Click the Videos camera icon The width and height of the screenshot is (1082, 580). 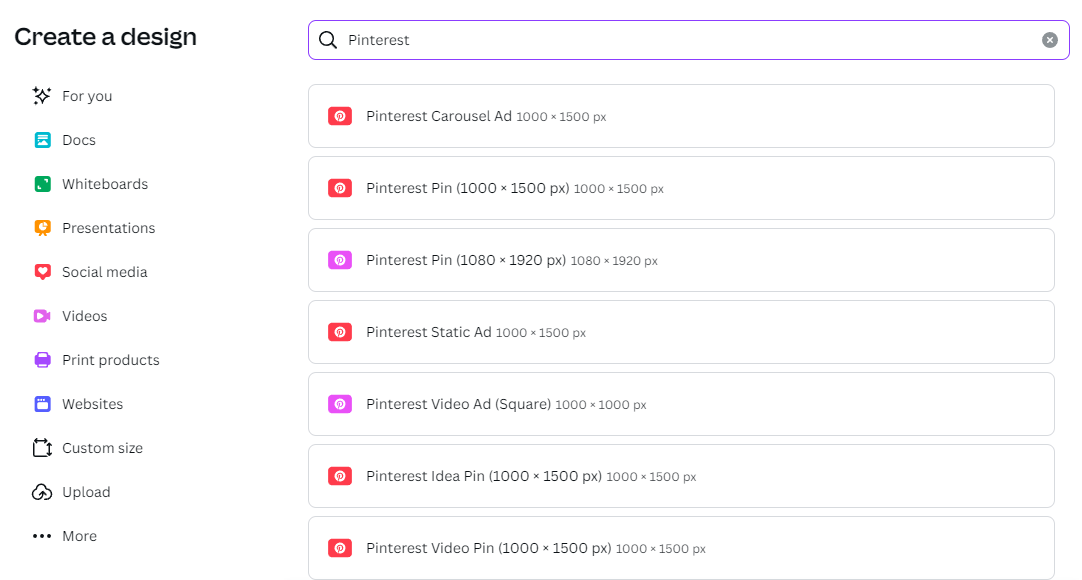[42, 316]
